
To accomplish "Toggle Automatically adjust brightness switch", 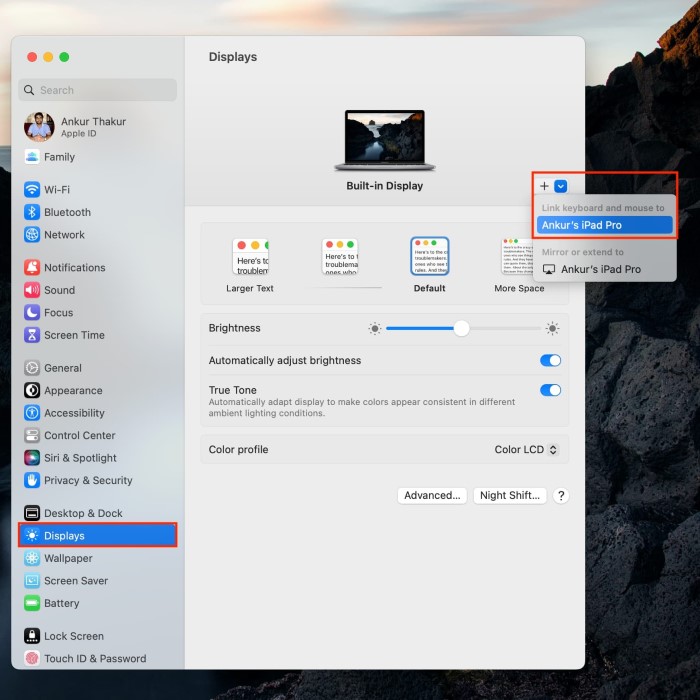I will pyautogui.click(x=550, y=360).
